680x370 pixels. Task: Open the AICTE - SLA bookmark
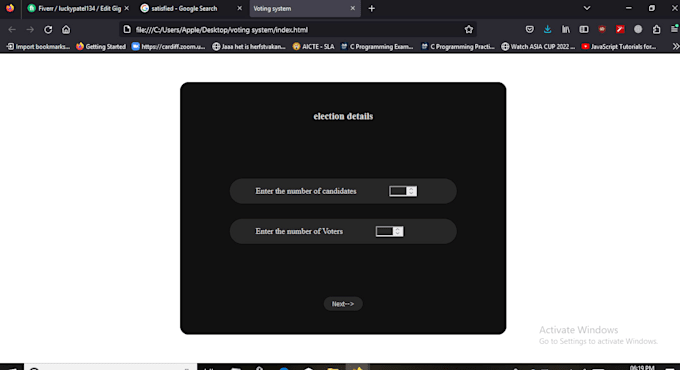point(313,46)
